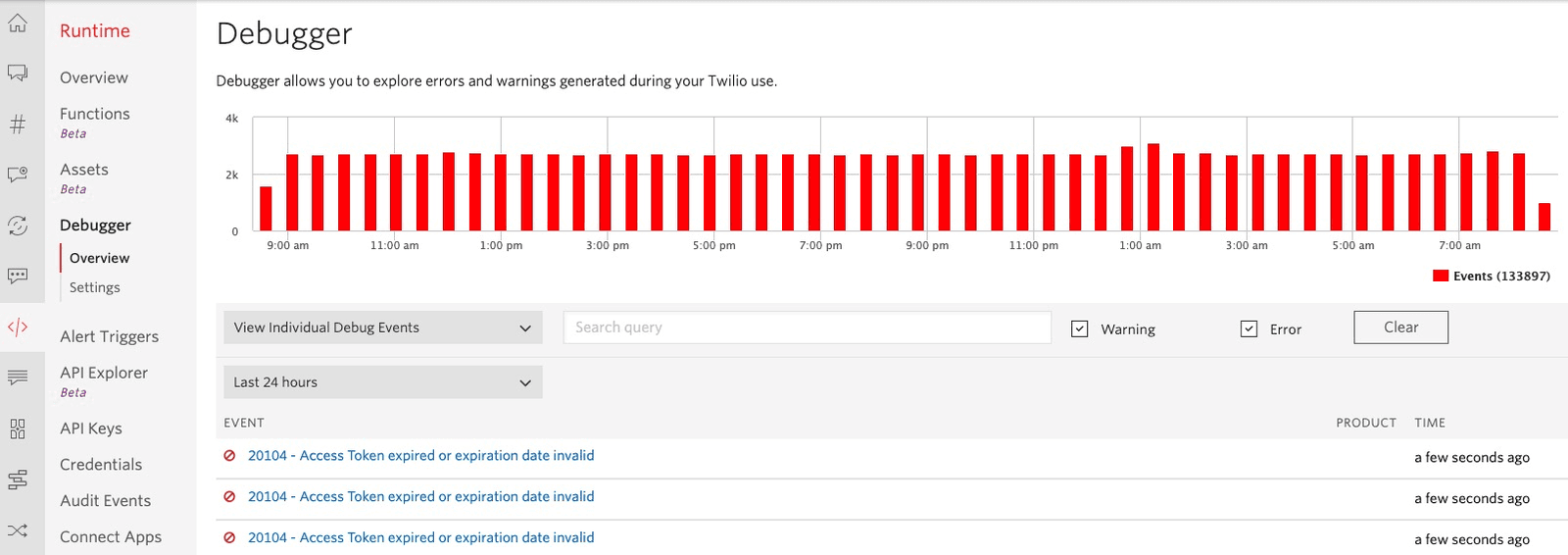This screenshot has width=1568, height=555.
Task: Uncheck the Warning checkbox
Action: [1079, 329]
